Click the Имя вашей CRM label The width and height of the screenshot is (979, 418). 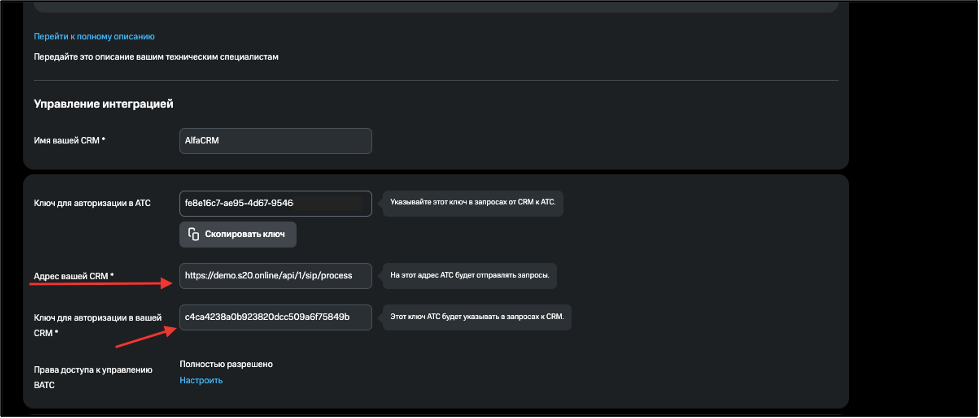[69, 141]
